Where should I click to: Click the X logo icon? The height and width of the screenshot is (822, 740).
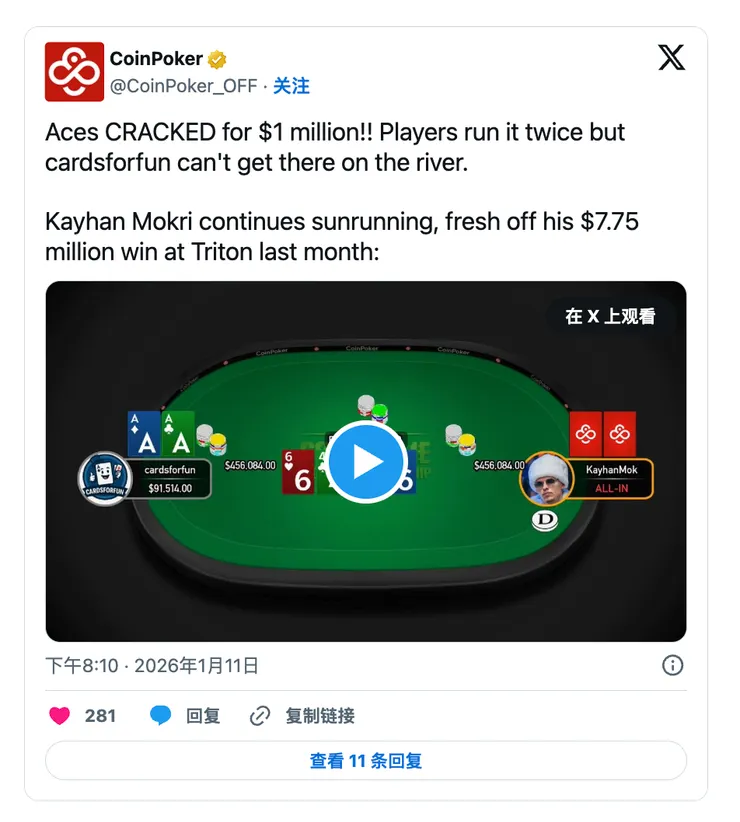[x=671, y=57]
